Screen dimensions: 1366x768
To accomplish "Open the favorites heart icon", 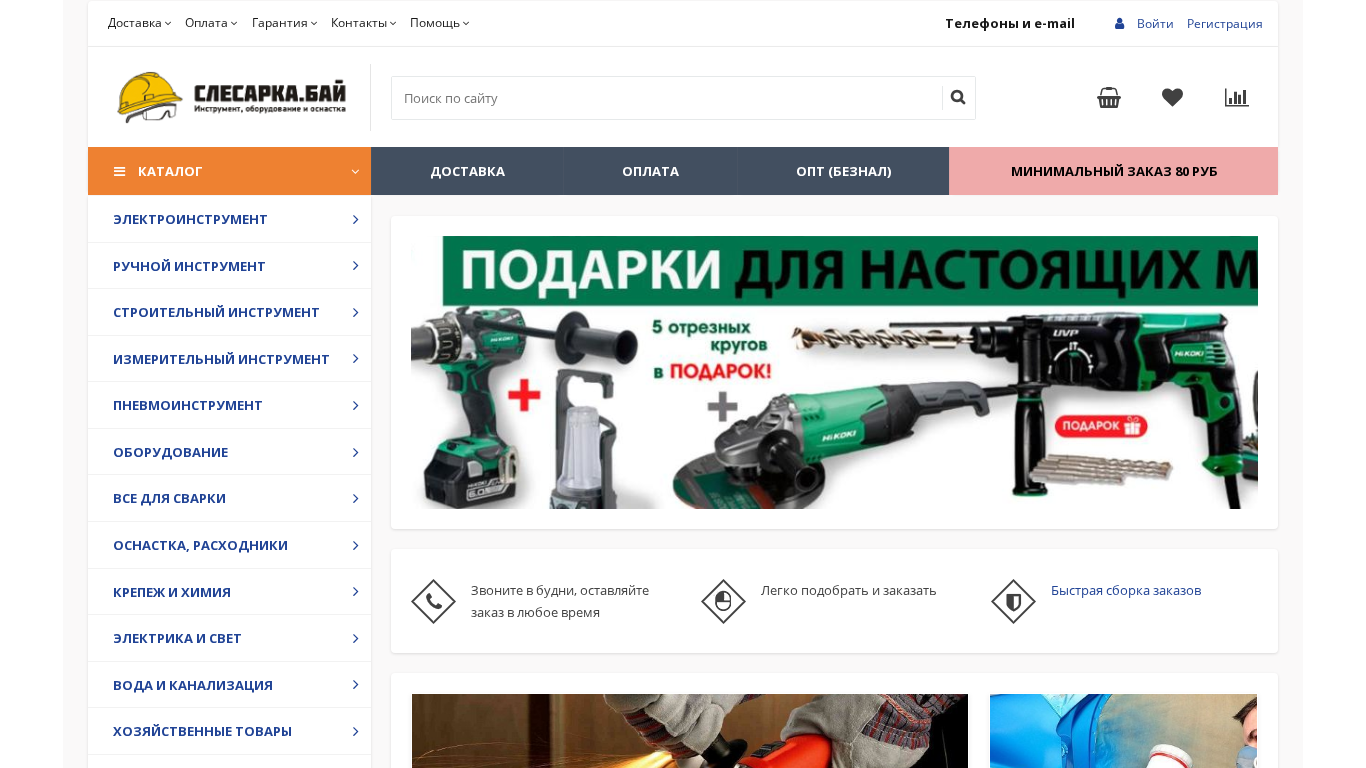I will 1173,98.
